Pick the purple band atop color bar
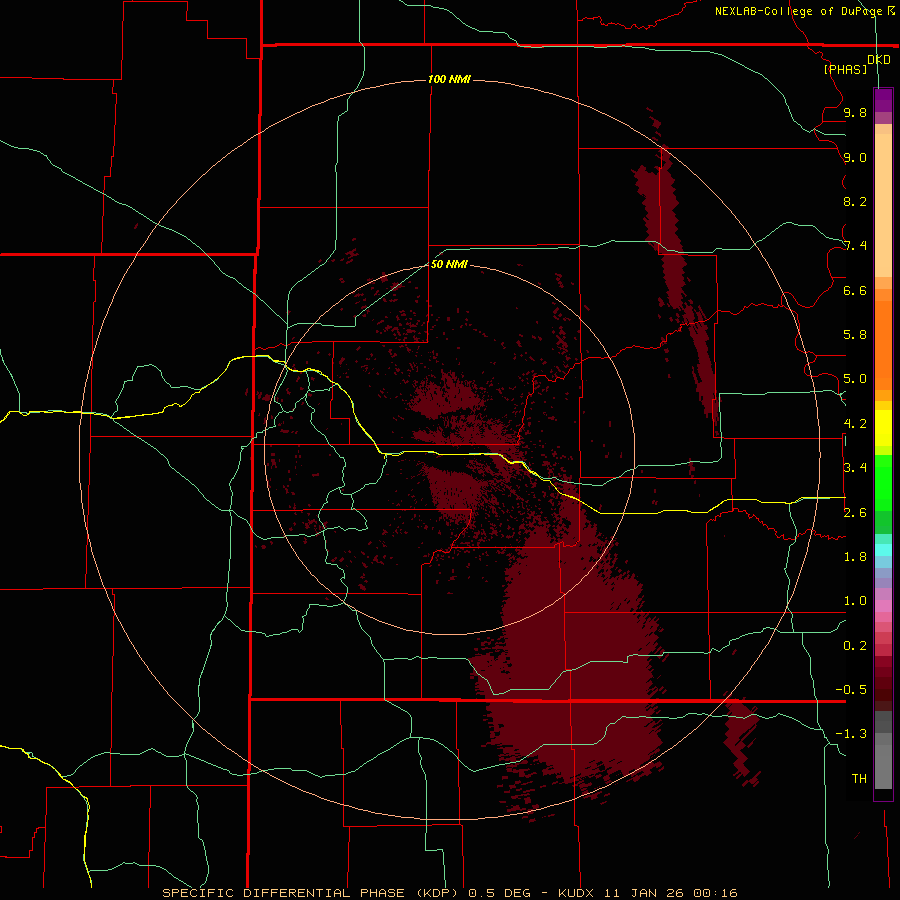Screen dimensions: 900x900 coord(883,100)
